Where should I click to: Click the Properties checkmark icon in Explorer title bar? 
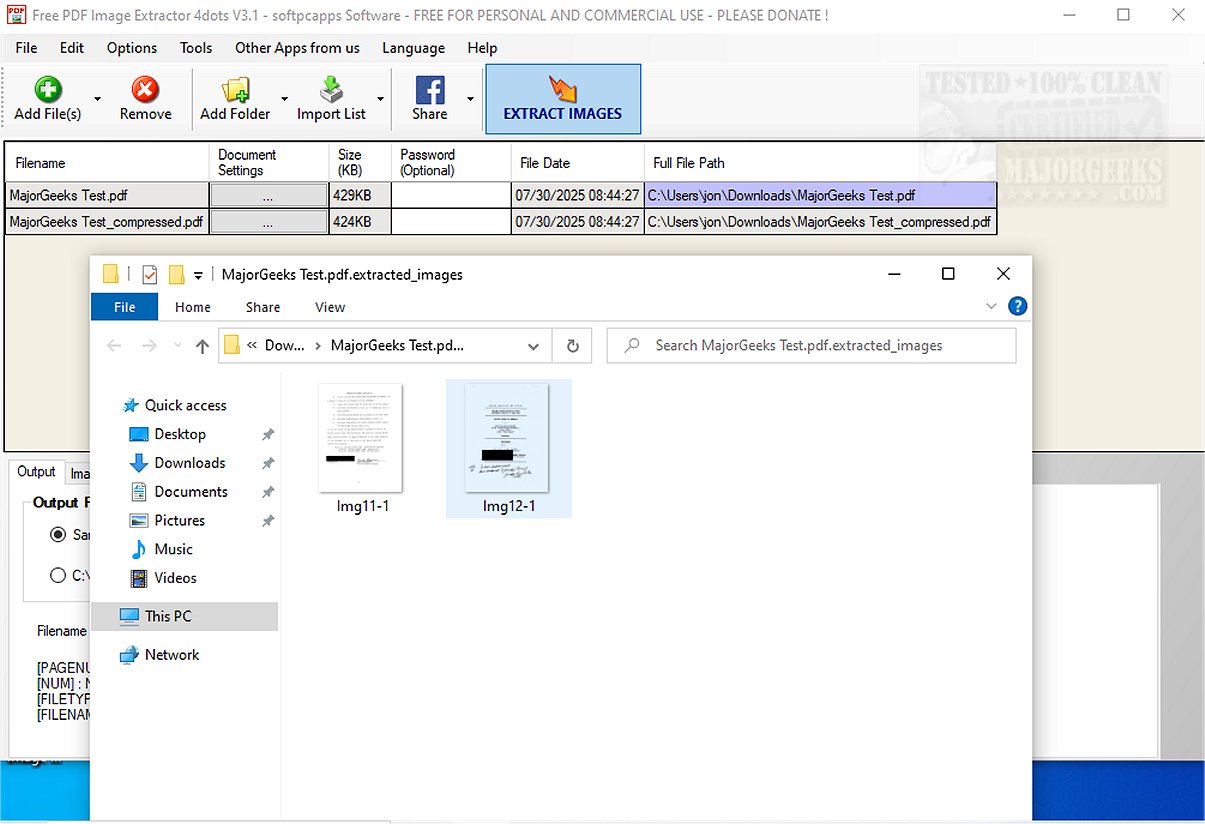pyautogui.click(x=149, y=274)
